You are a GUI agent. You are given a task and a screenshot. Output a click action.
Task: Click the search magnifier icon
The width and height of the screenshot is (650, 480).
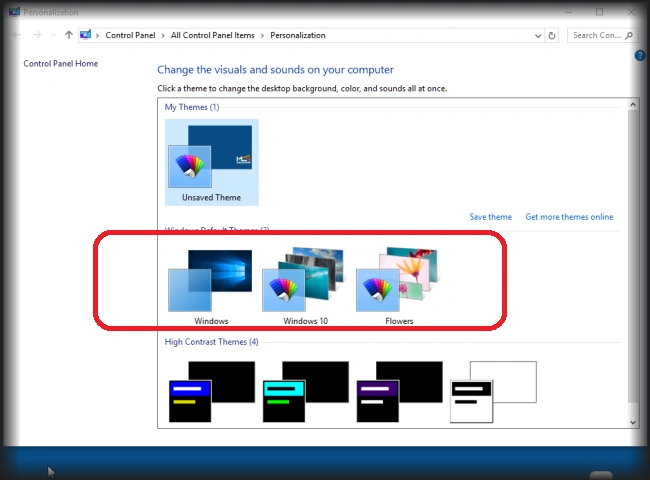point(629,36)
